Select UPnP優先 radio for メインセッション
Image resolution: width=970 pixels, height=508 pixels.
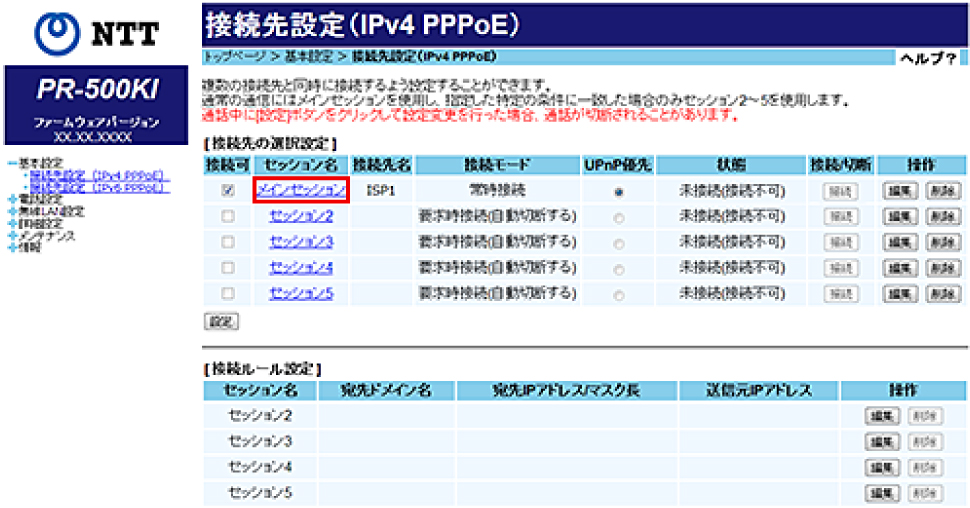tap(619, 190)
